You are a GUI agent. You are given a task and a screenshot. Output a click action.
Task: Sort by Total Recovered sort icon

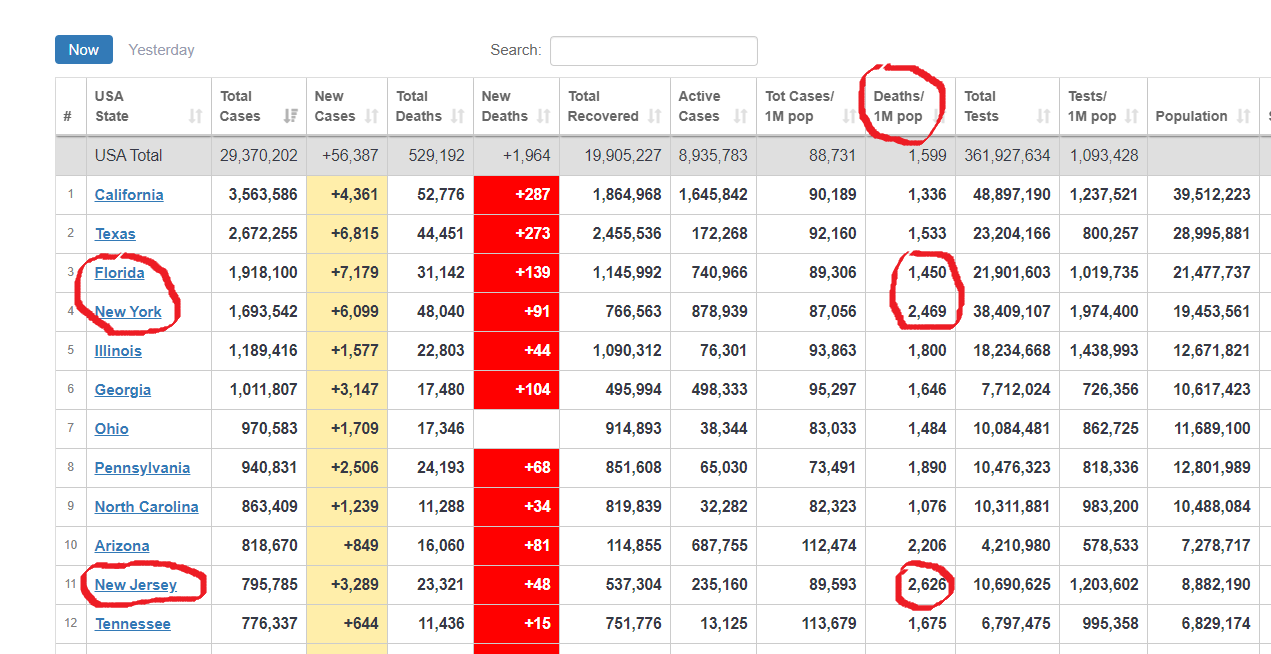pyautogui.click(x=655, y=116)
